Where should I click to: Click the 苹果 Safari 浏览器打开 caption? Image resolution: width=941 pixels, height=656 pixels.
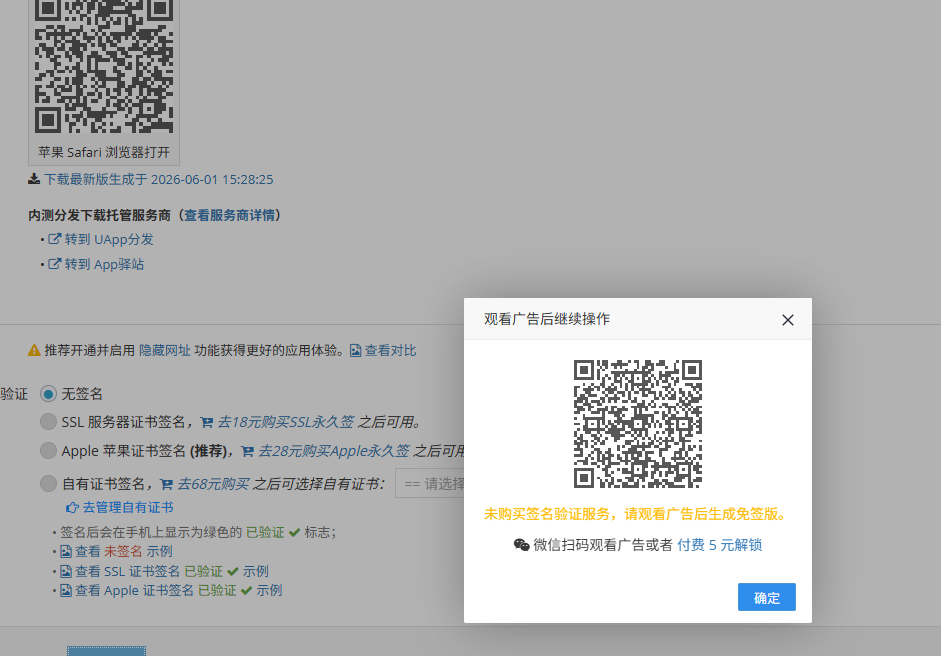click(104, 152)
